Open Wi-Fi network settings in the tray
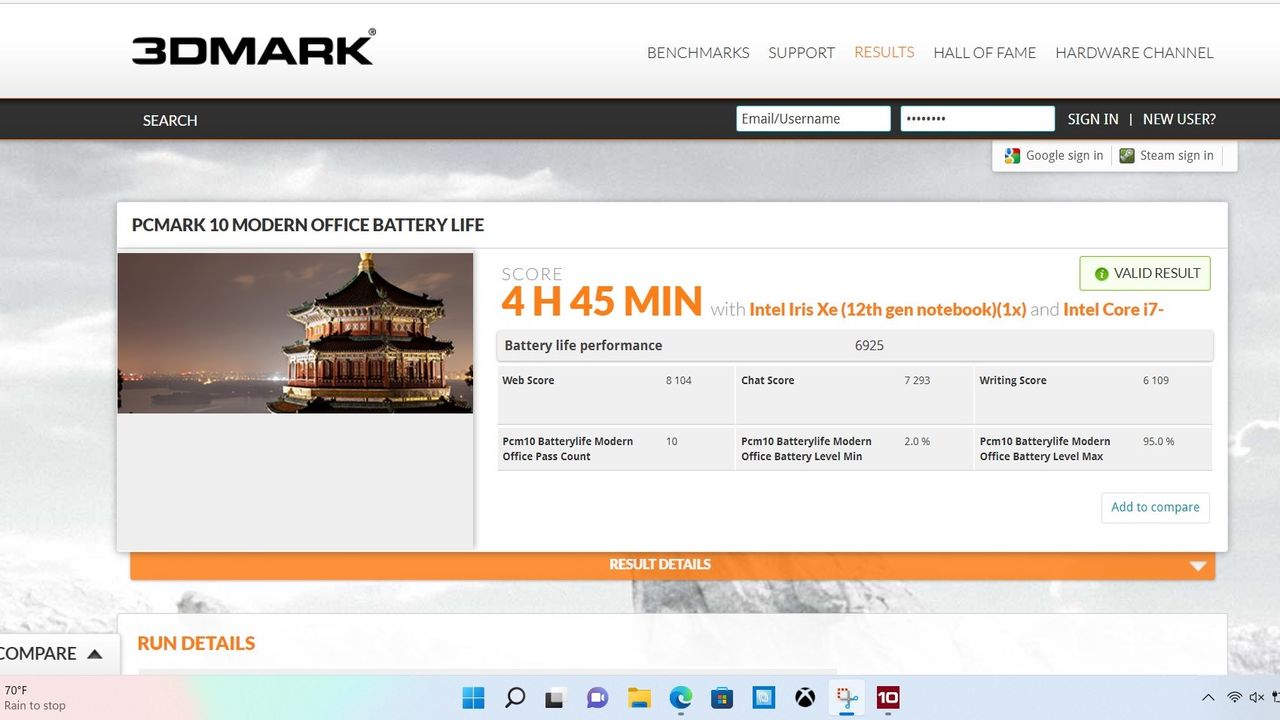This screenshot has height=720, width=1280. click(1235, 697)
